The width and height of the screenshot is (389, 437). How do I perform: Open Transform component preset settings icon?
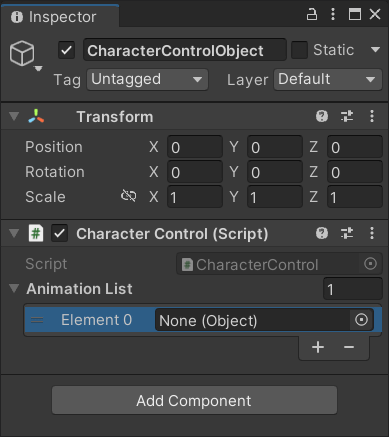pos(347,116)
